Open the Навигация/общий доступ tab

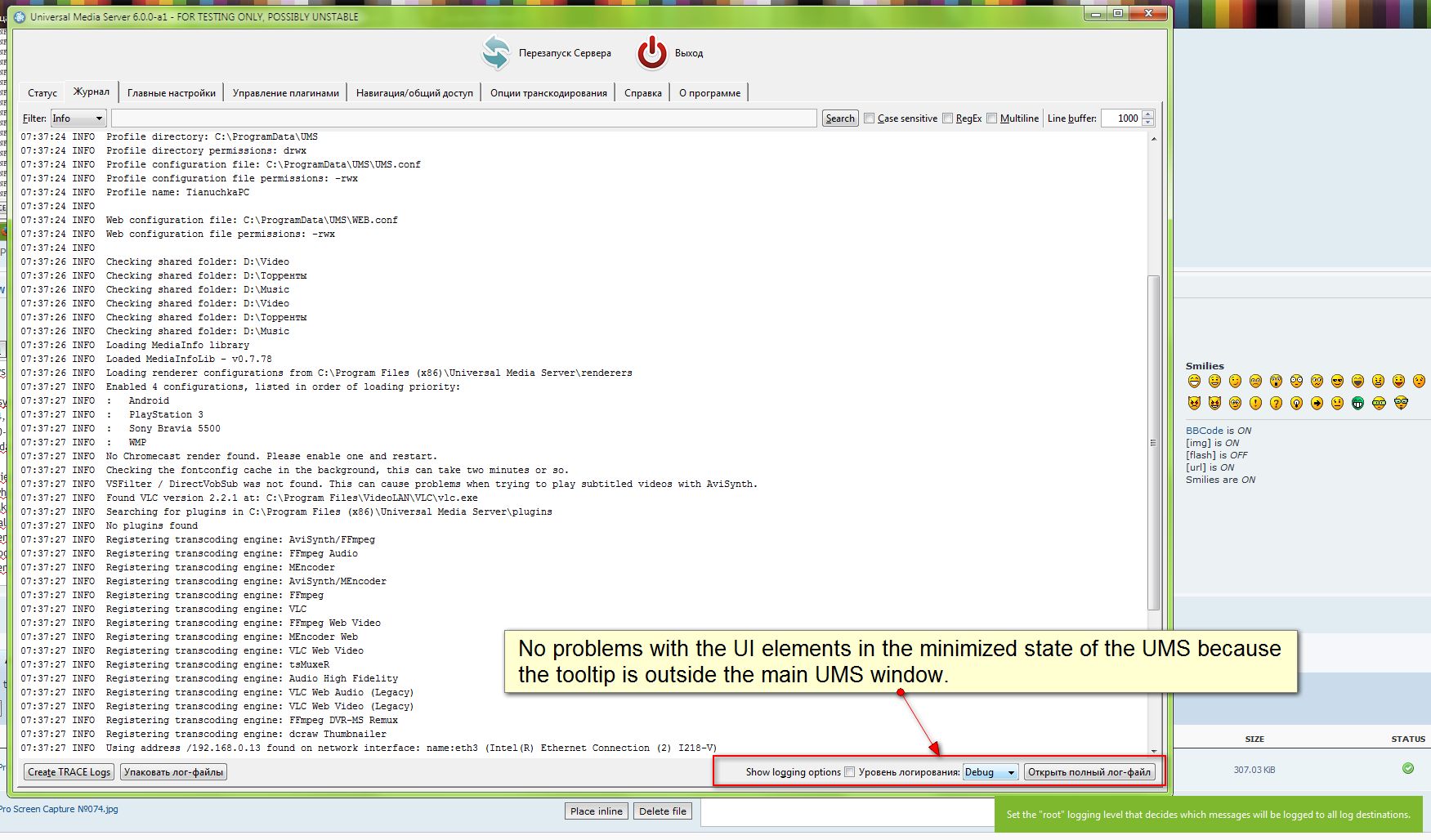pyautogui.click(x=414, y=93)
